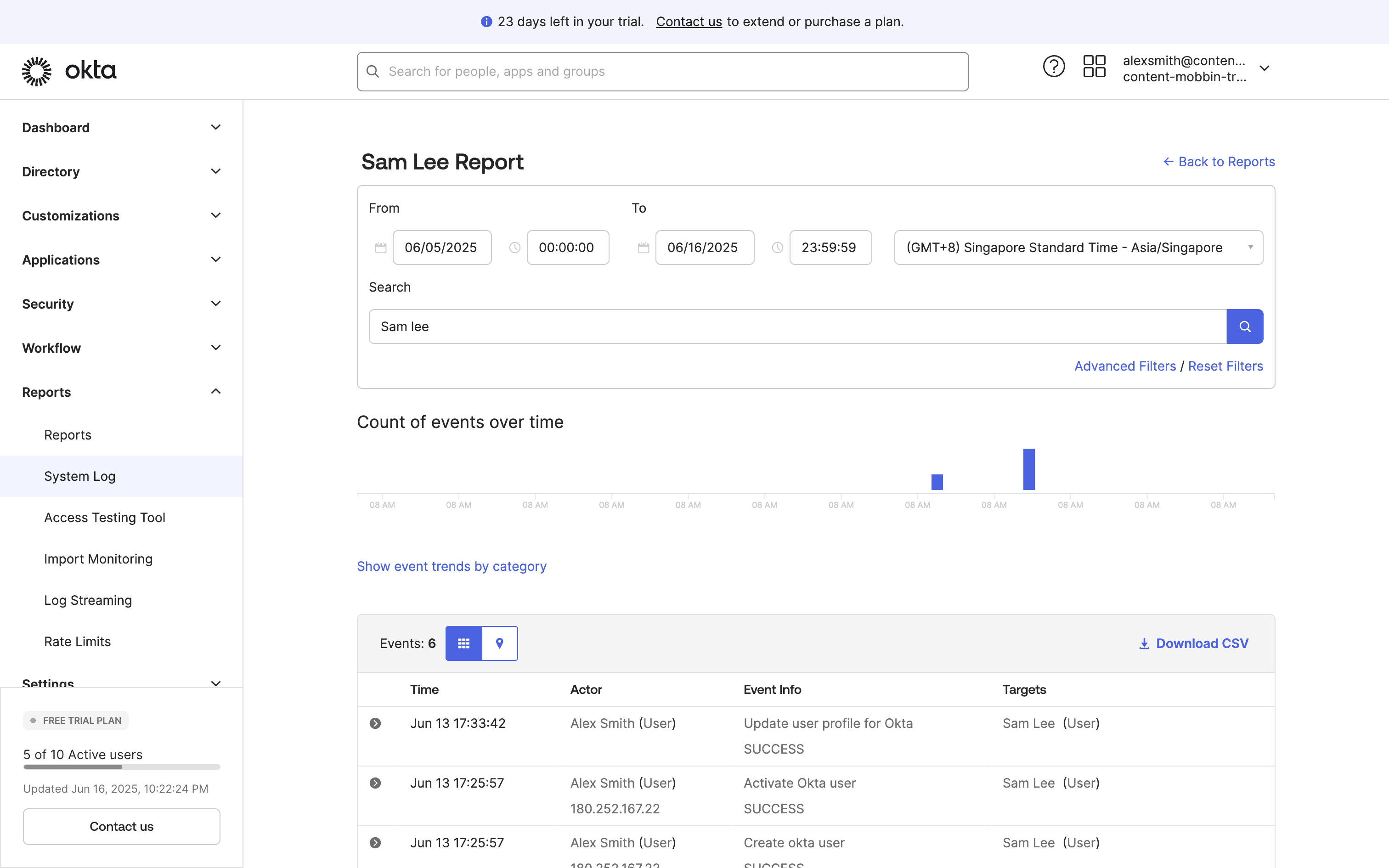Click the help question mark icon

(1053, 67)
